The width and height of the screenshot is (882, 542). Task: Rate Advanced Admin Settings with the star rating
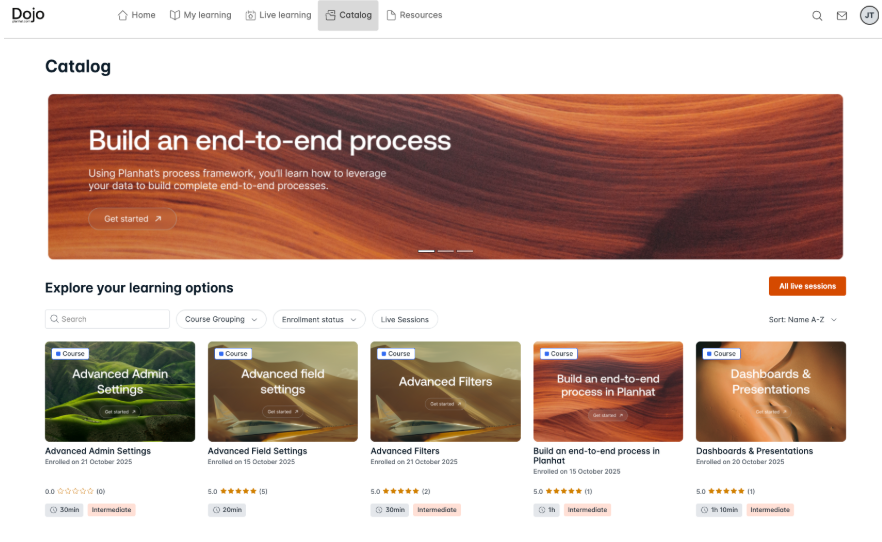pyautogui.click(x=75, y=491)
